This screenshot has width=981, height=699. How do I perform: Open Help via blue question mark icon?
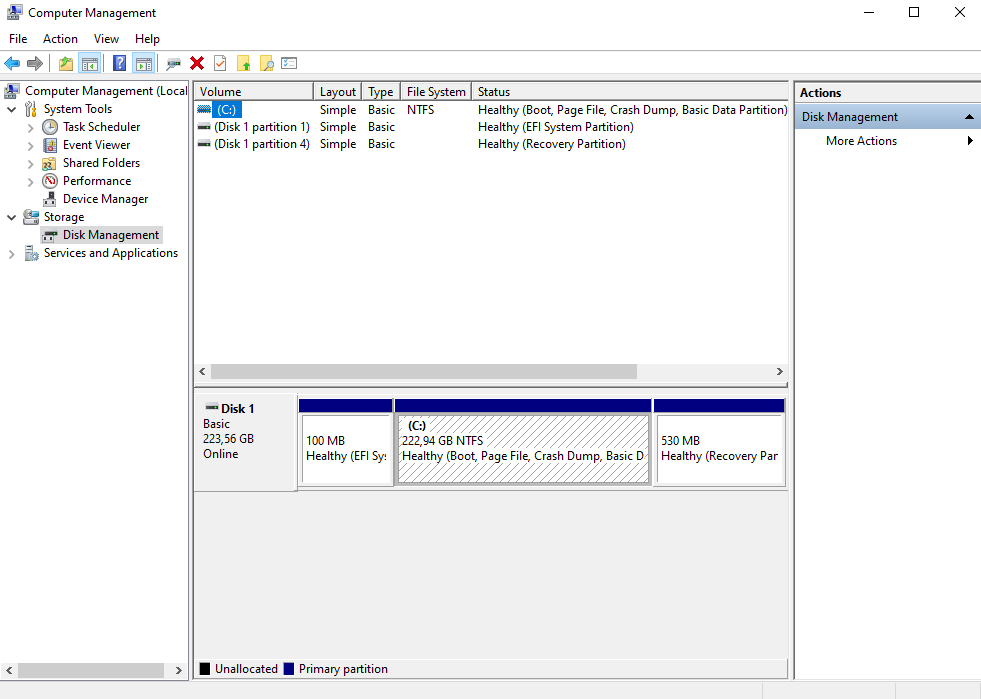point(119,64)
